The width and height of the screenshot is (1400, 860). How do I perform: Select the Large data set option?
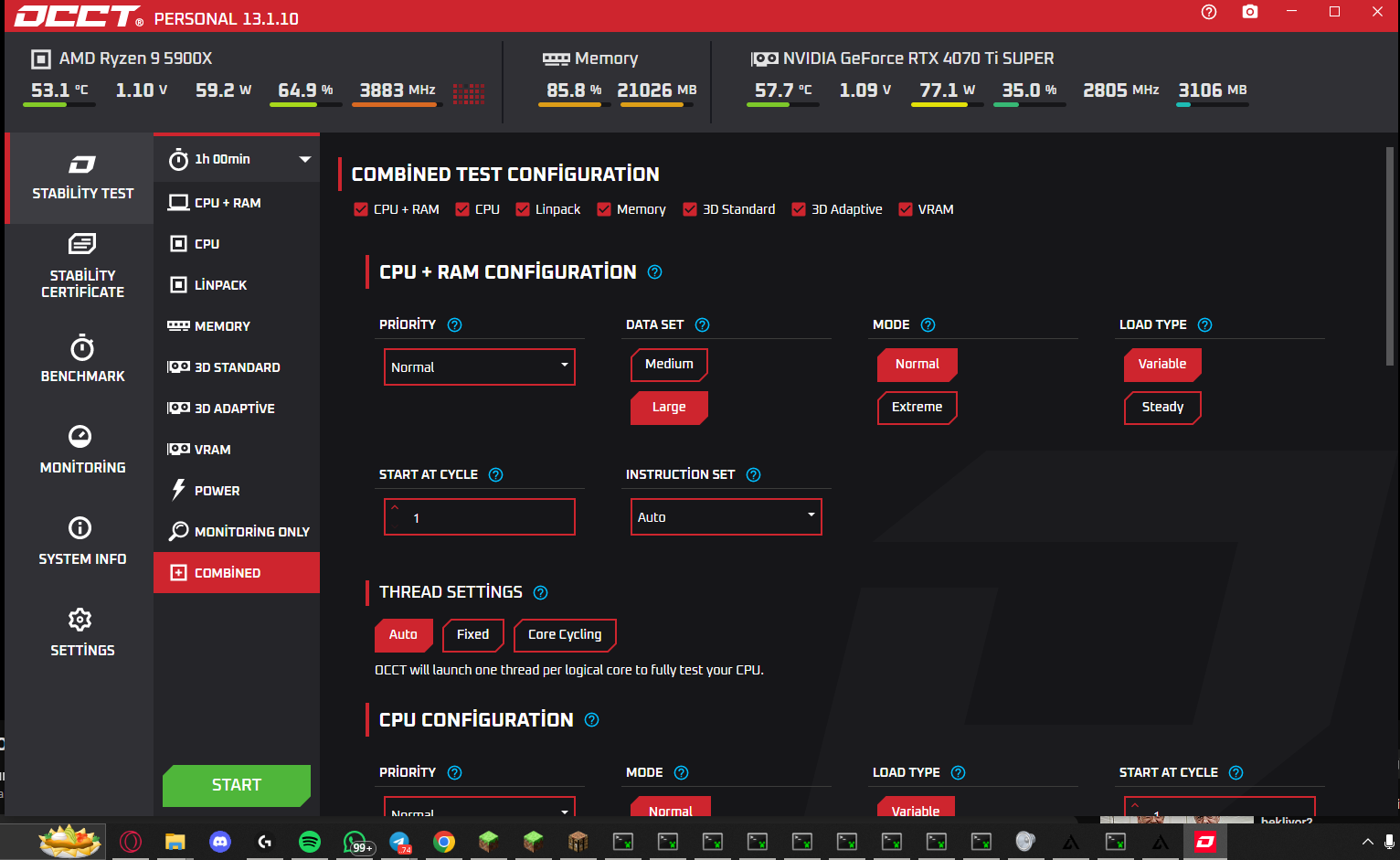coord(669,408)
